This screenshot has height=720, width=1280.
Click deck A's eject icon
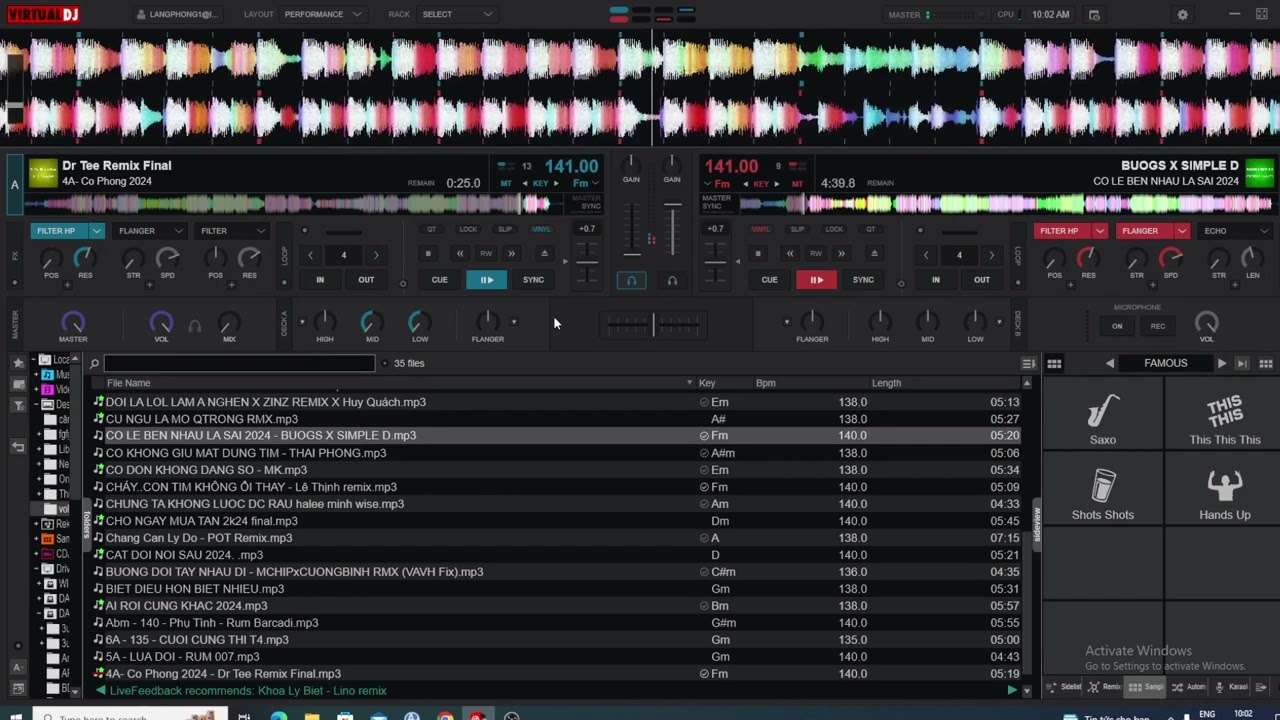(544, 254)
